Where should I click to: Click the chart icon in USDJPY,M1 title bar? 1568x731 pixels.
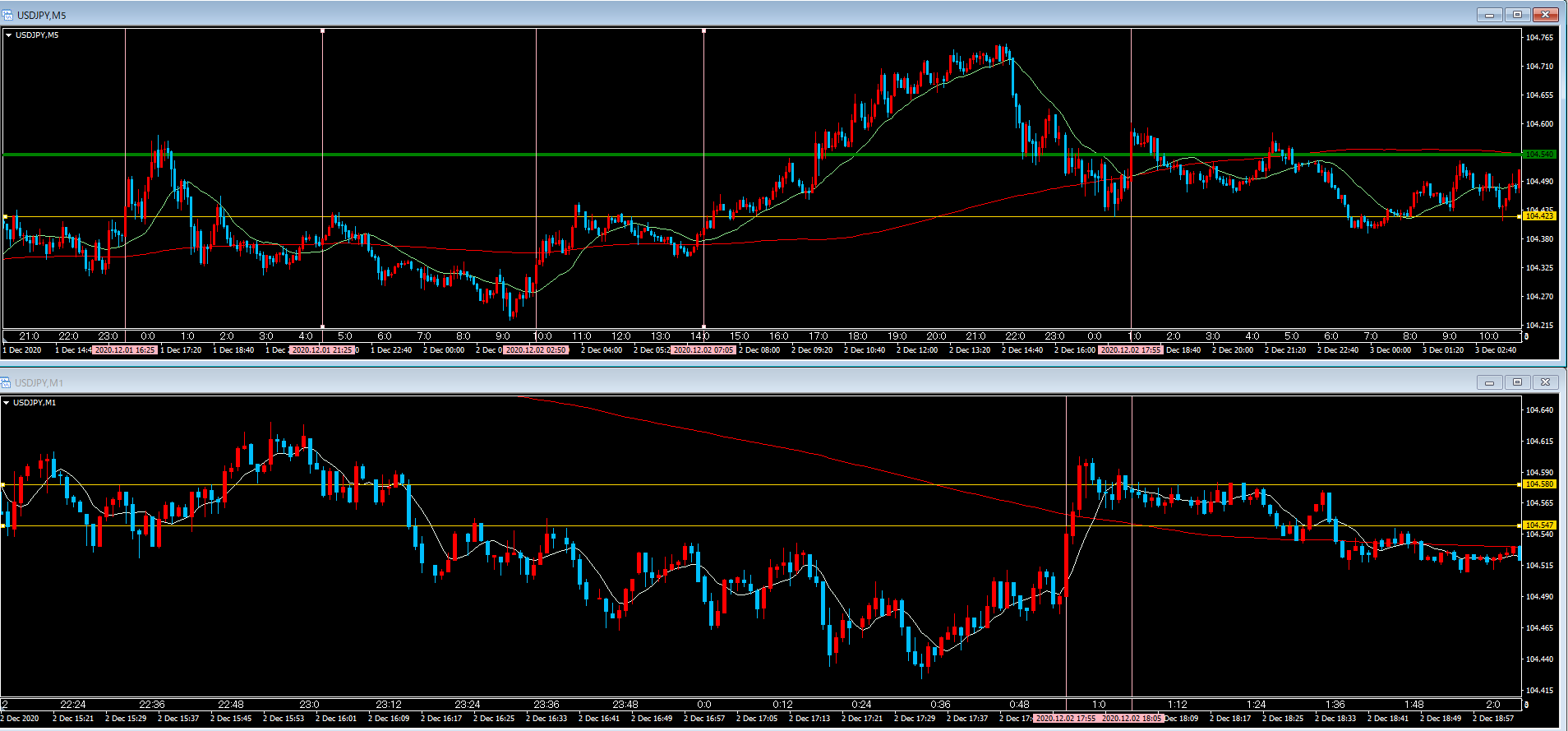[6, 382]
